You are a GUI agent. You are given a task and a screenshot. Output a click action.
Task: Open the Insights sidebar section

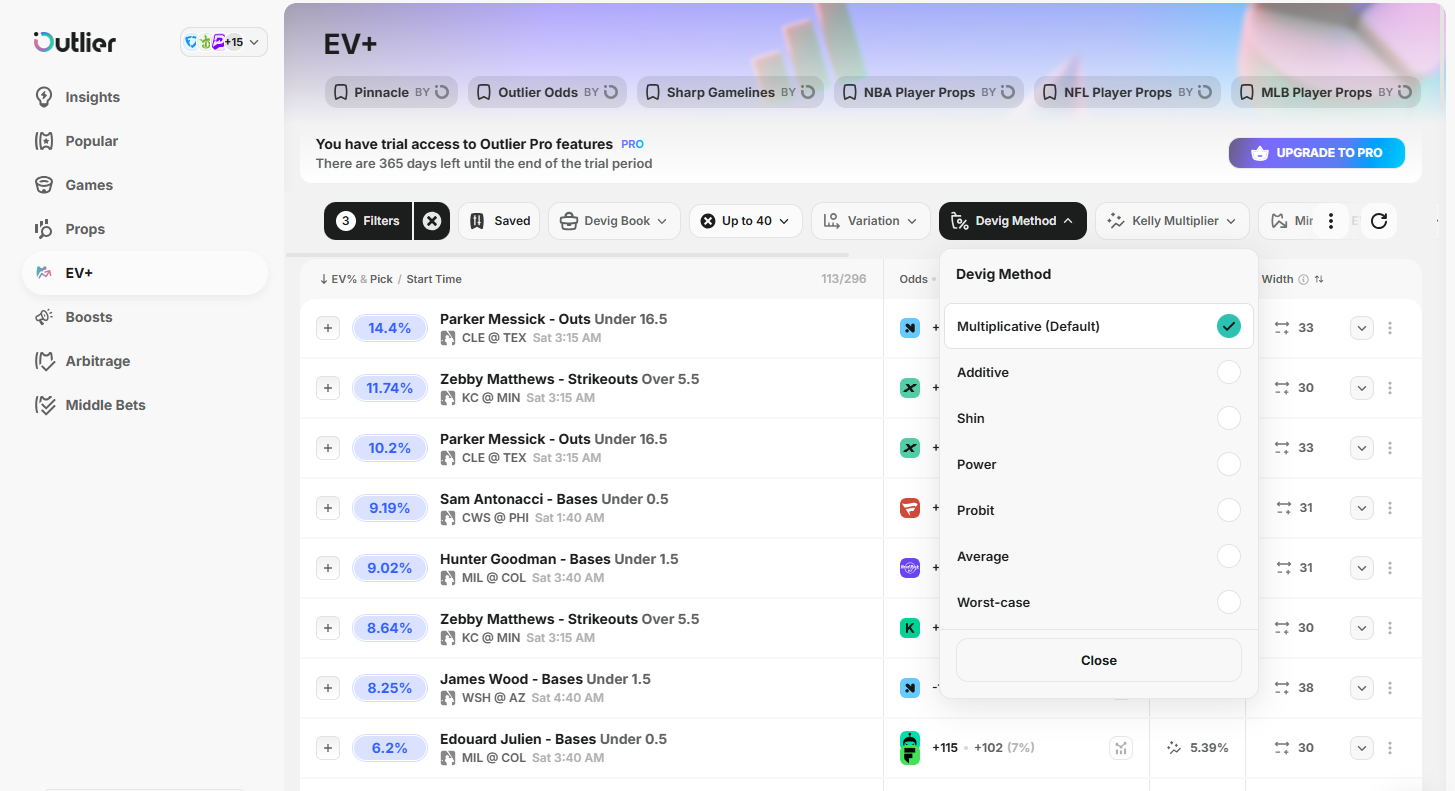(92, 97)
